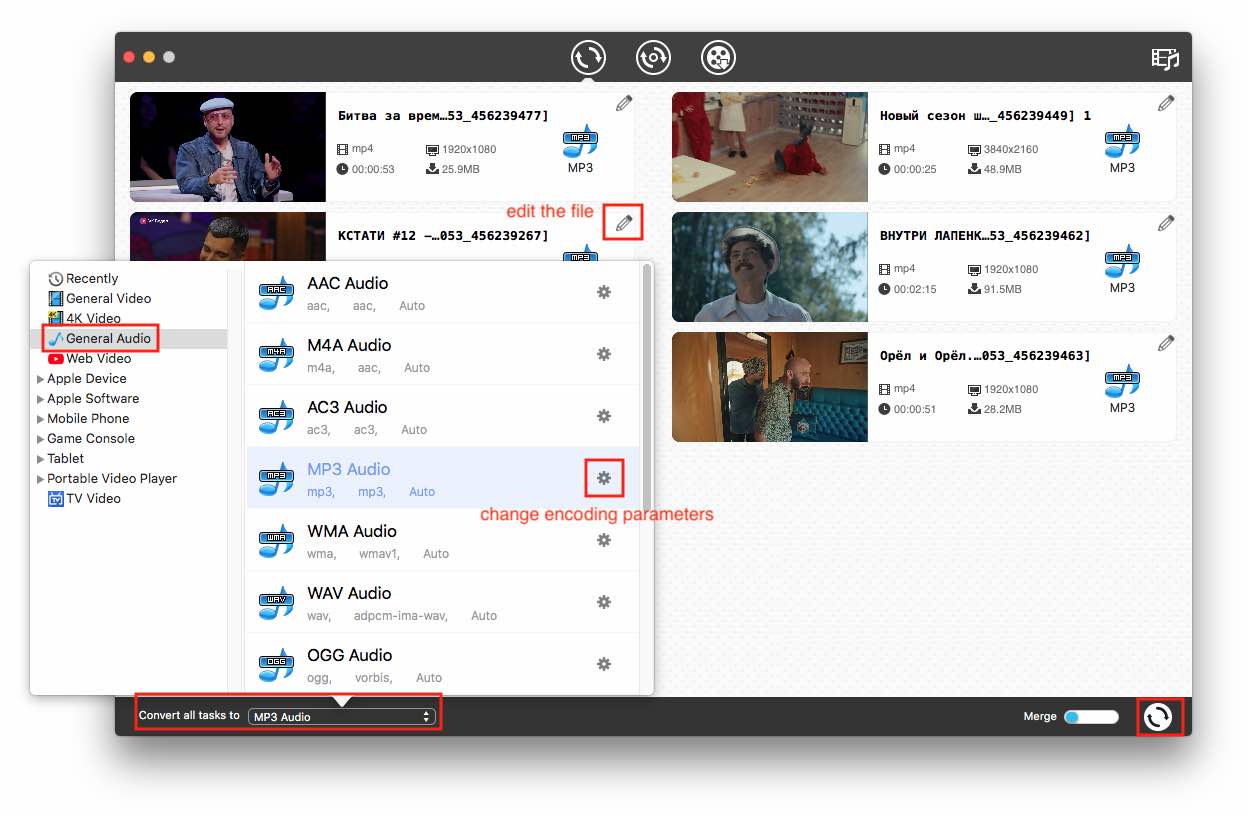Open the 'Convert all tasks to' dropdown
1248x816 pixels.
(x=342, y=717)
